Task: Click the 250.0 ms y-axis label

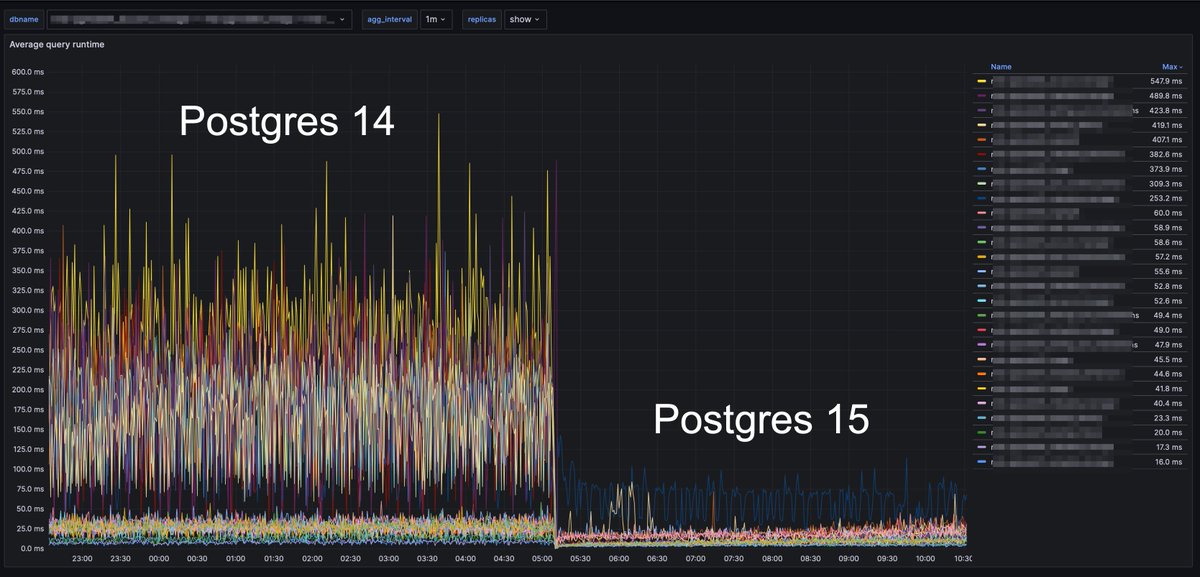Action: (26, 350)
